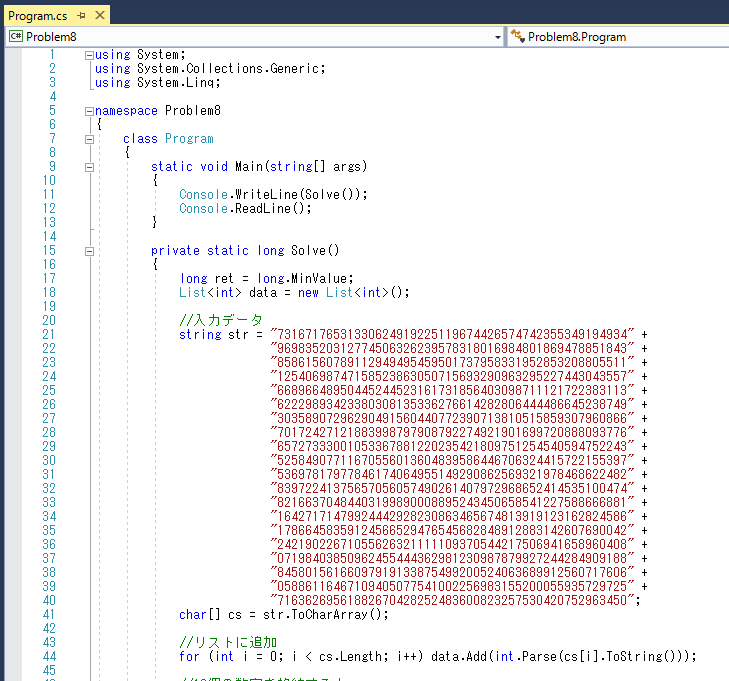This screenshot has width=729, height=681.
Task: Click string literal starting 96983520
Action: 452,348
